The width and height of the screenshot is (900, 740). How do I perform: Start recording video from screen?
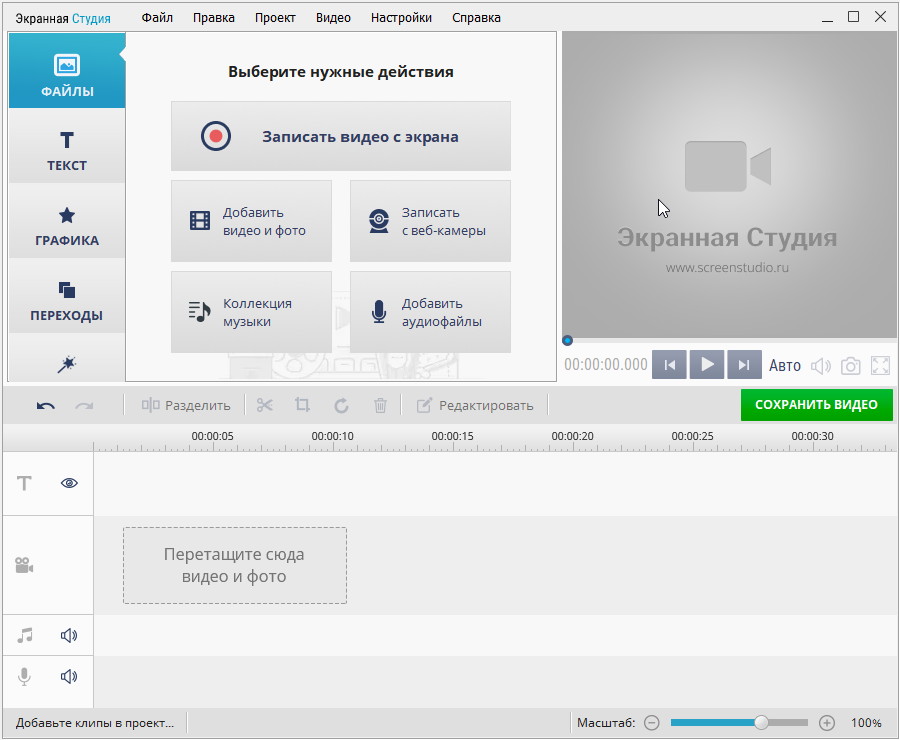pos(340,137)
